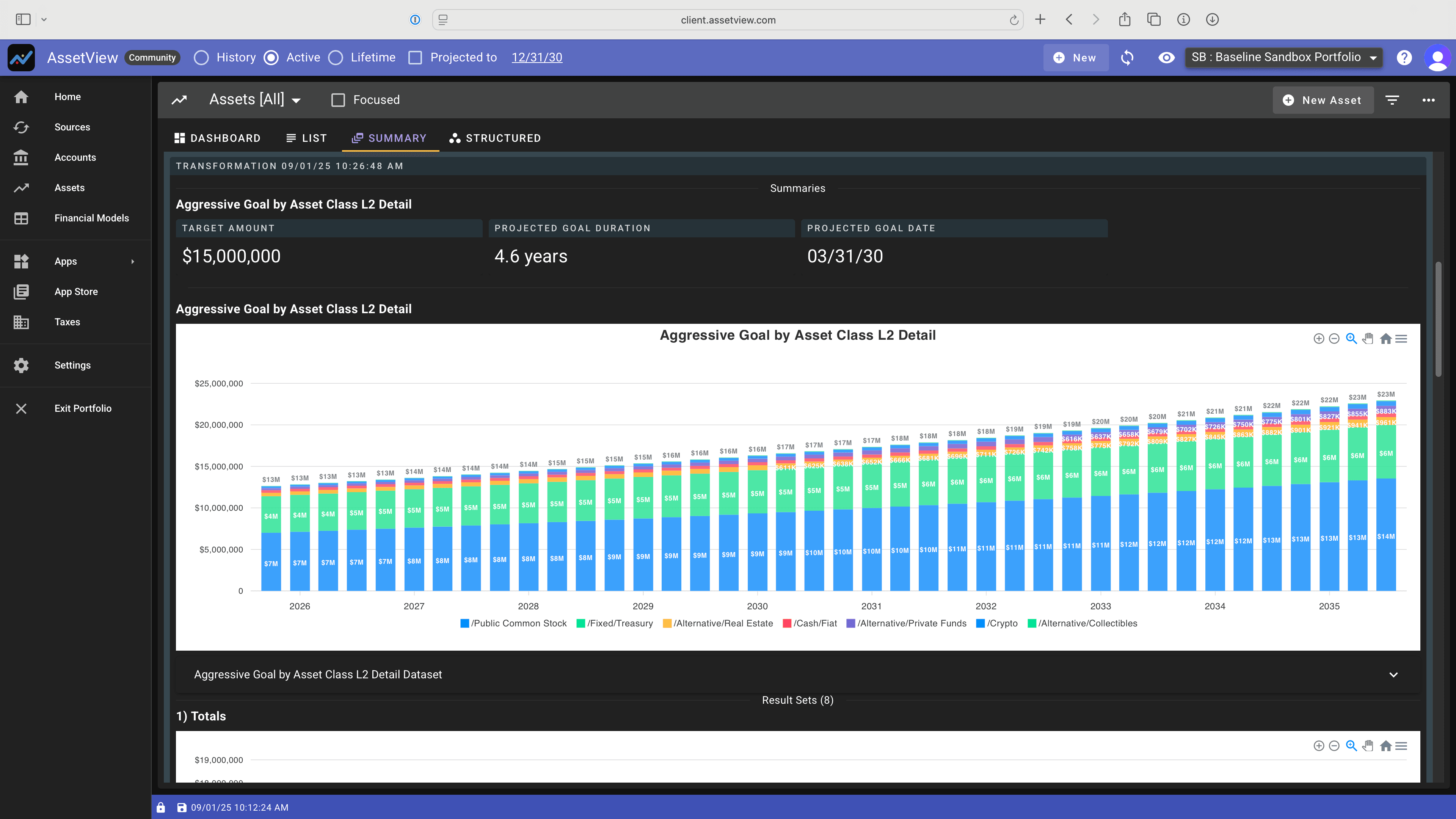The height and width of the screenshot is (819, 1456).
Task: Click the 12/31/30 projection date link
Action: (x=537, y=58)
